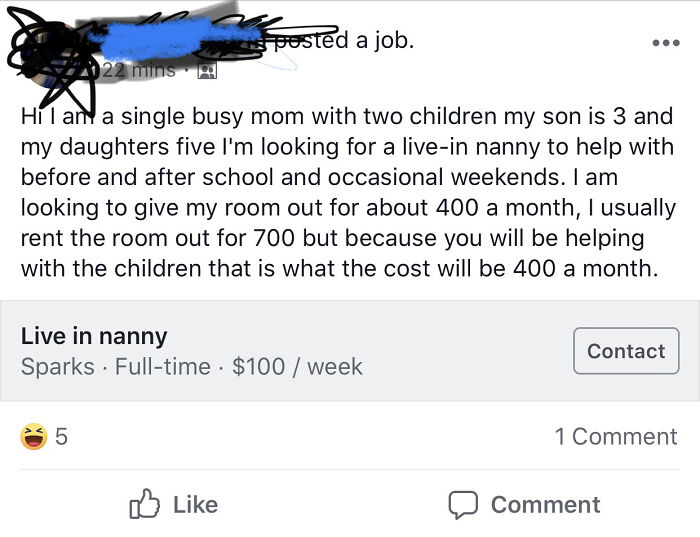Open the 1 Comment link

pos(615,437)
